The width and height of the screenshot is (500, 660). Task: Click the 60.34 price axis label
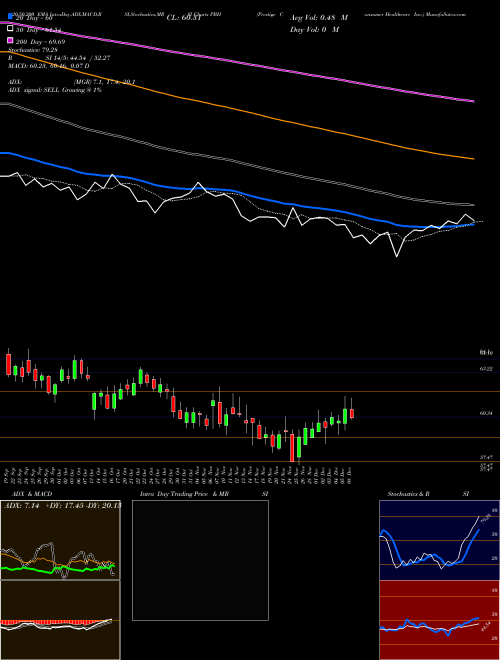tap(486, 413)
